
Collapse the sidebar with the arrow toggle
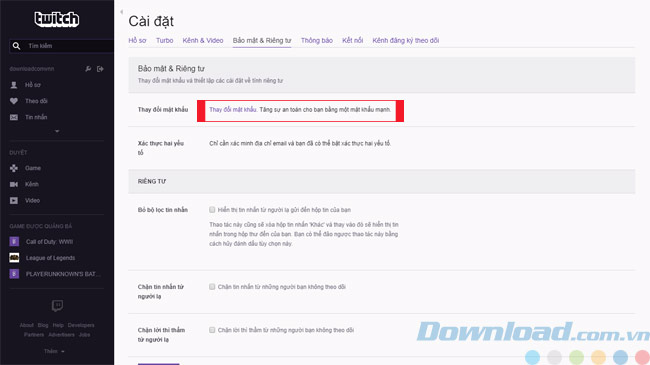[x=121, y=12]
